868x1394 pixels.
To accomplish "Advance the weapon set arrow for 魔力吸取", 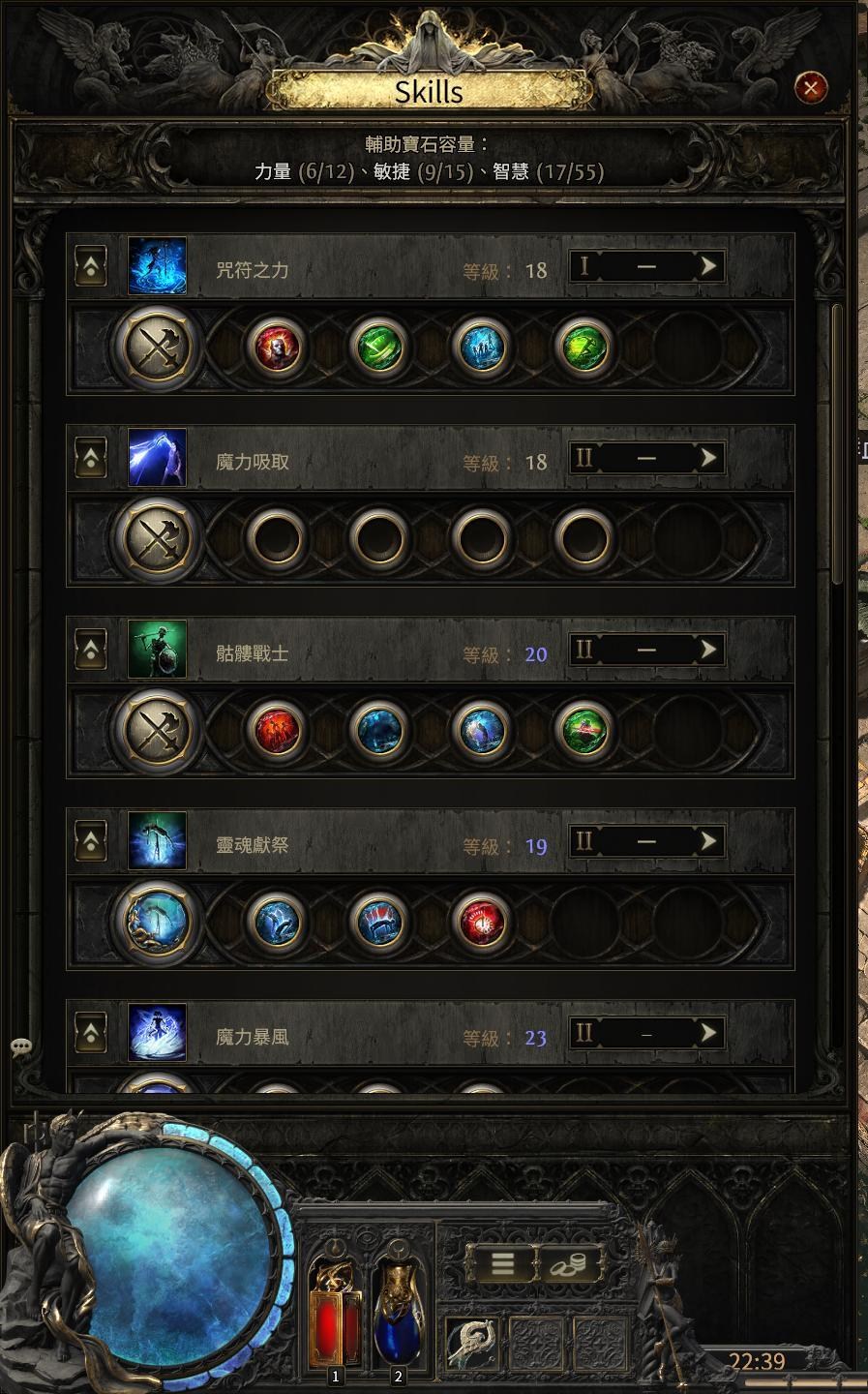I will point(708,457).
